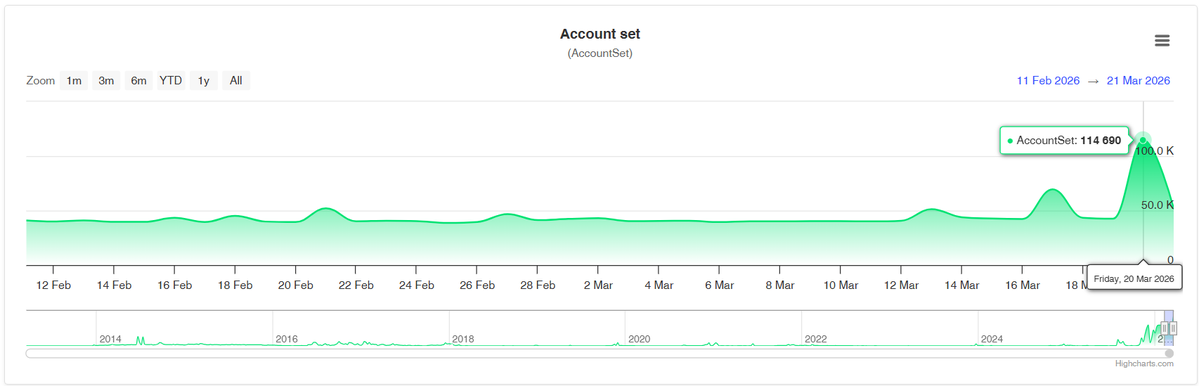Open the chart context hamburger menu
The width and height of the screenshot is (1199, 386).
point(1162,41)
